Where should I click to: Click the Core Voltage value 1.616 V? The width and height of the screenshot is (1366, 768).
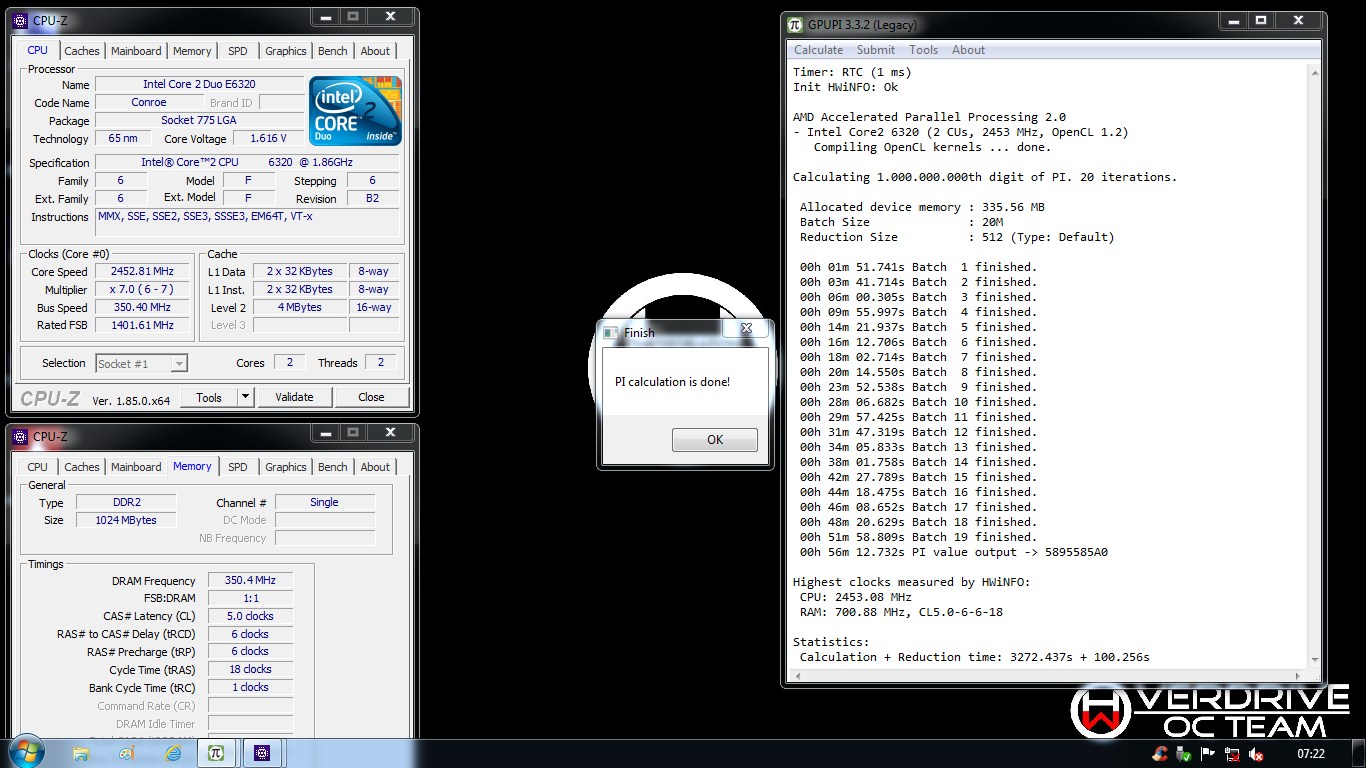click(267, 139)
